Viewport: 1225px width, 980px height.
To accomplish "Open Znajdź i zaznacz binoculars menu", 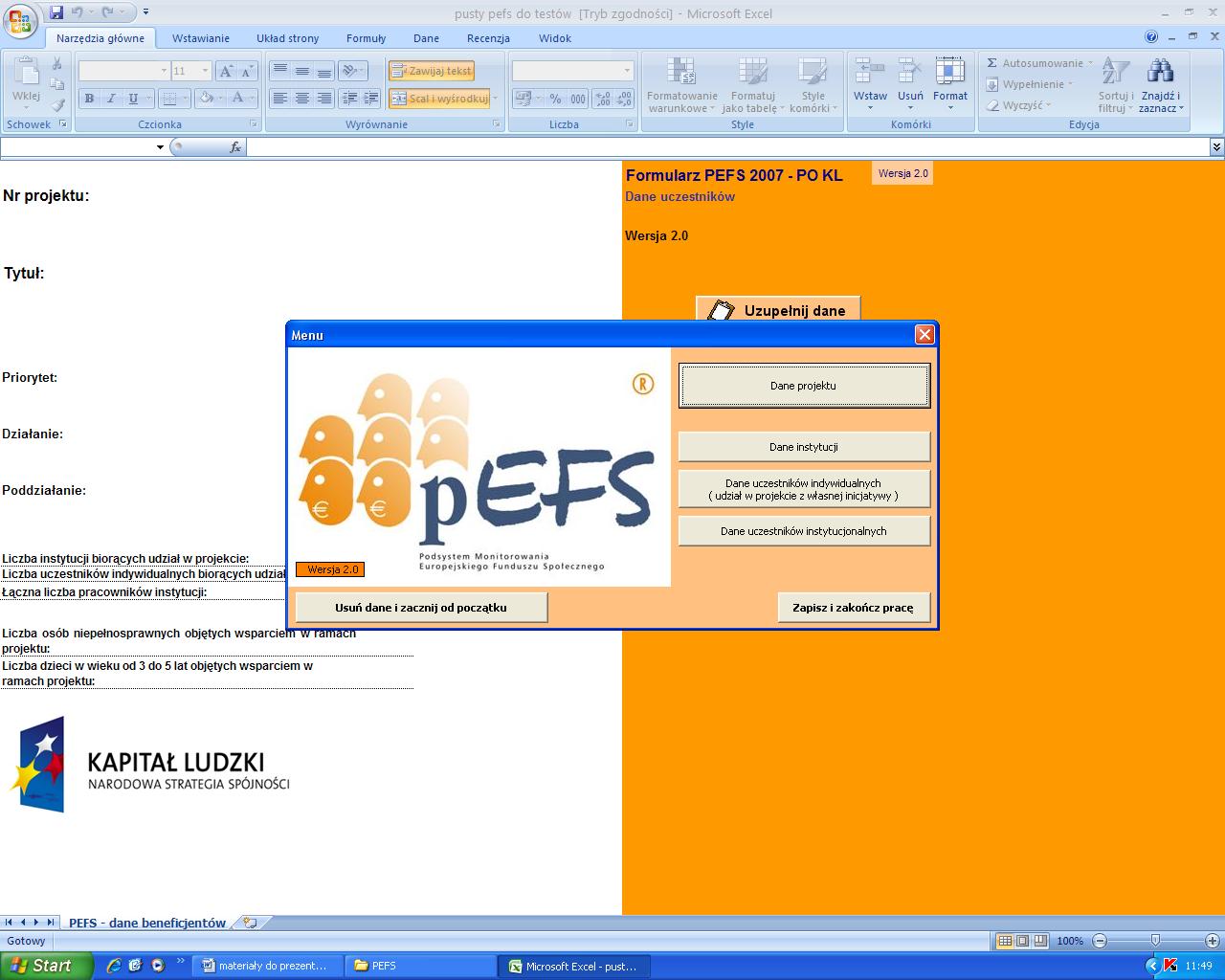I will point(1161,84).
